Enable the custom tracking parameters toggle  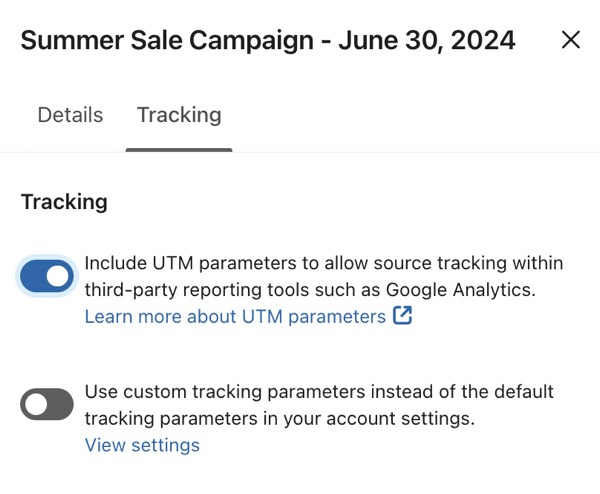pos(46,404)
